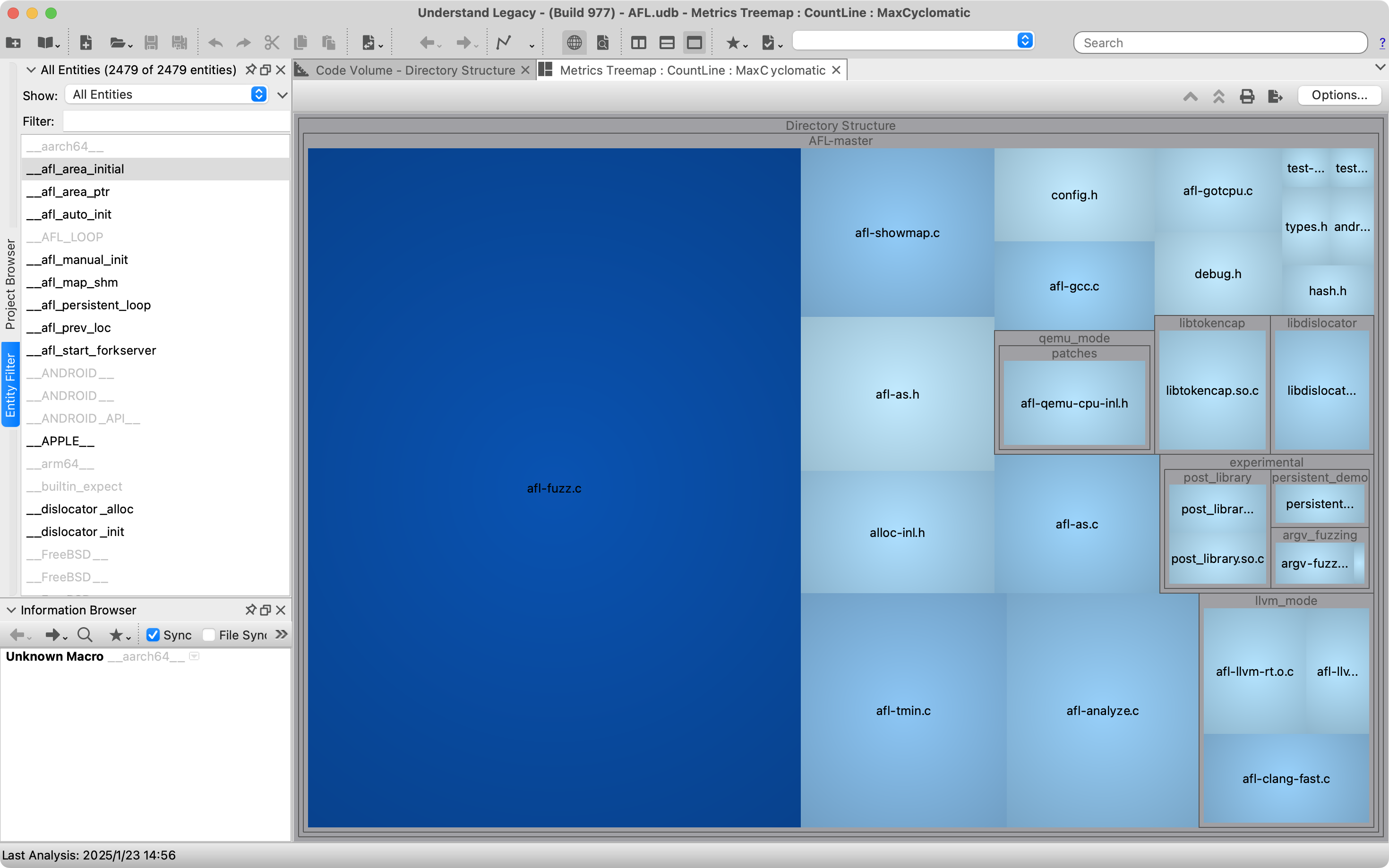Screen dimensions: 1389x868
Task: Click the globe icon in toolbar
Action: tap(574, 43)
